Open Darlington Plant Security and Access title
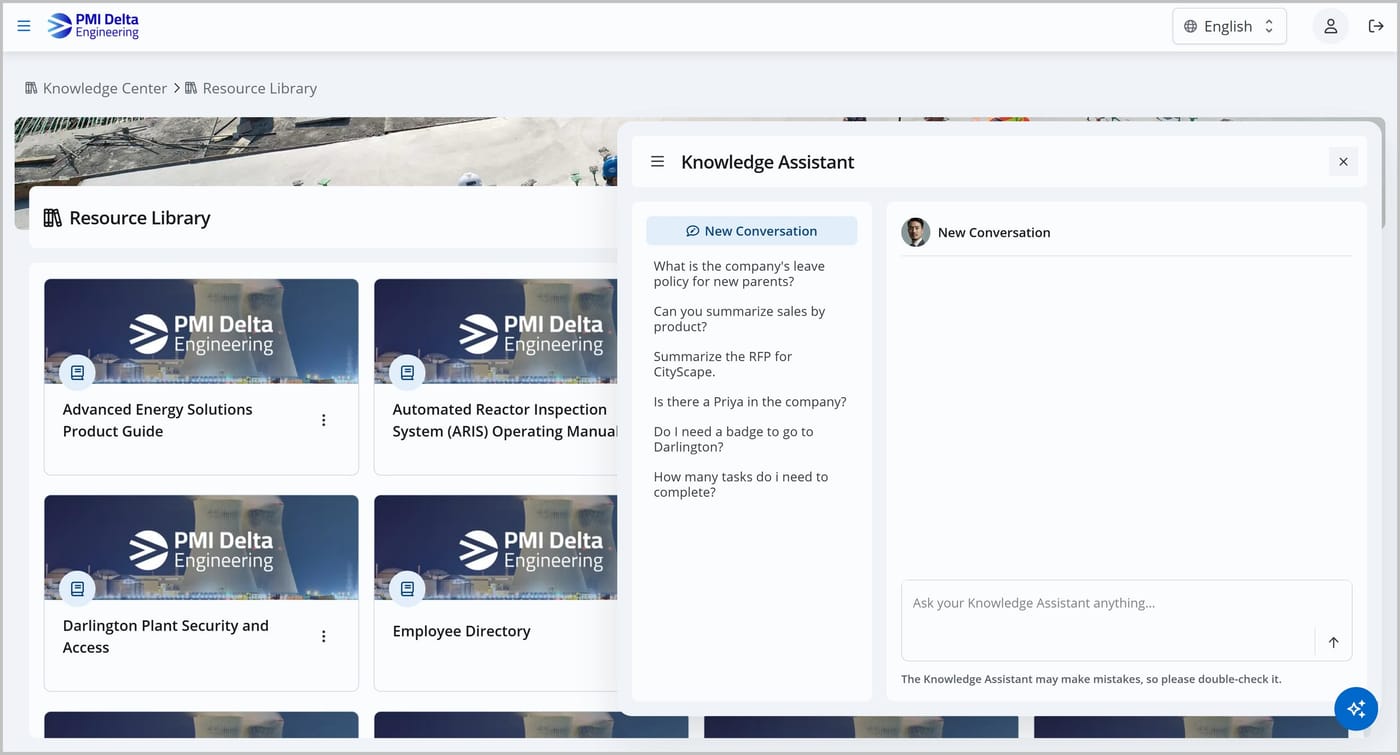1400x755 pixels. point(166,636)
